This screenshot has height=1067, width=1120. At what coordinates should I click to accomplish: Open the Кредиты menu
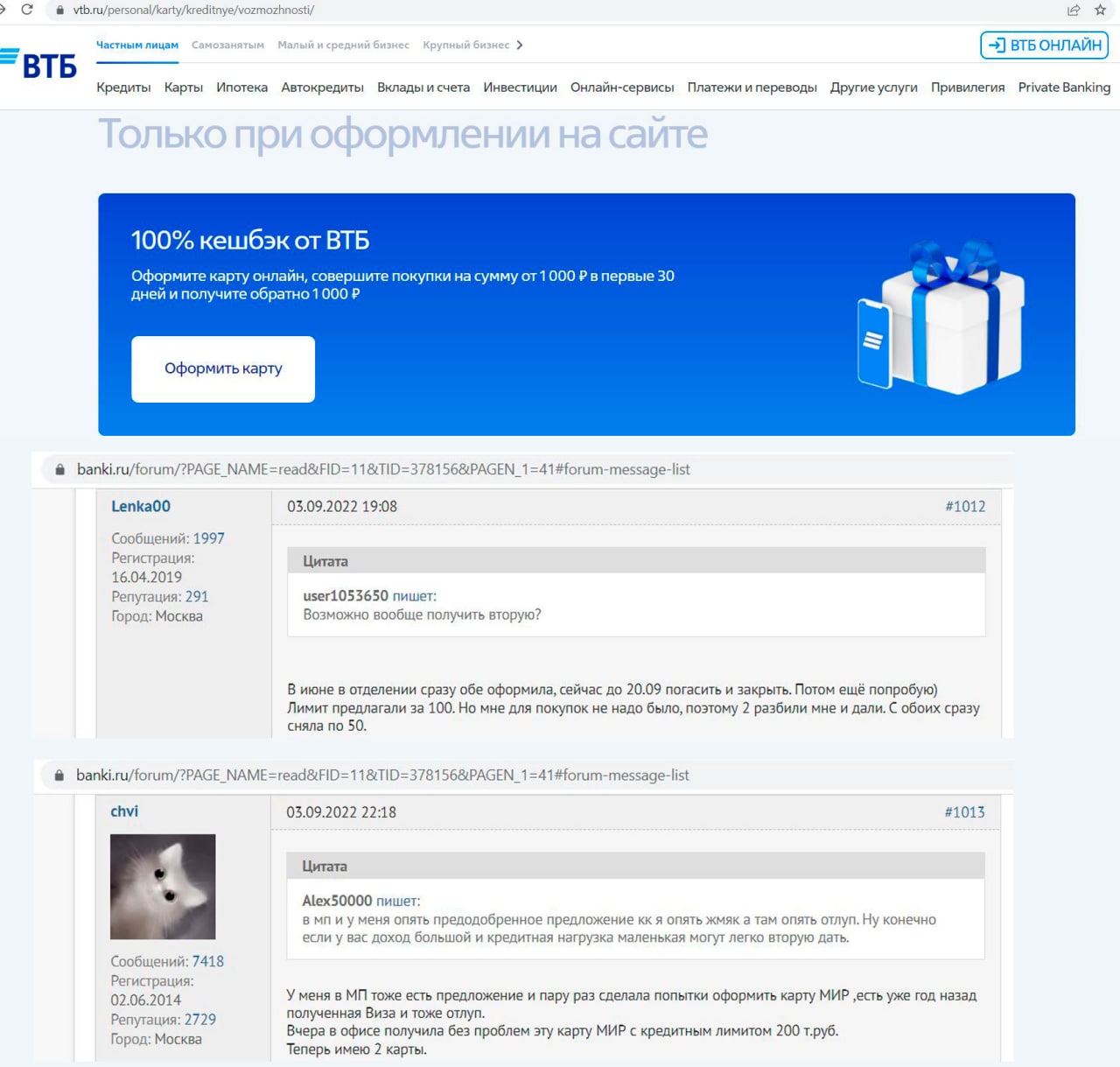tap(123, 88)
